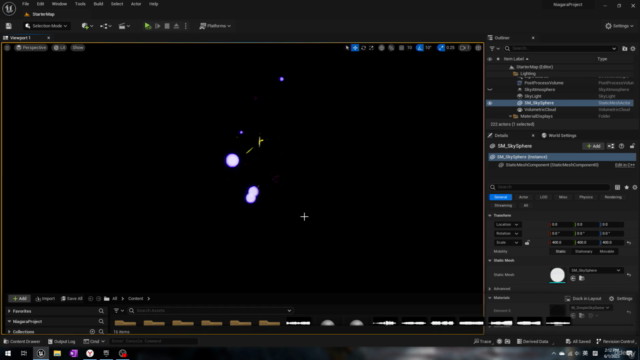The height and width of the screenshot is (360, 640).
Task: Switch to the World Settings tab
Action: (559, 136)
